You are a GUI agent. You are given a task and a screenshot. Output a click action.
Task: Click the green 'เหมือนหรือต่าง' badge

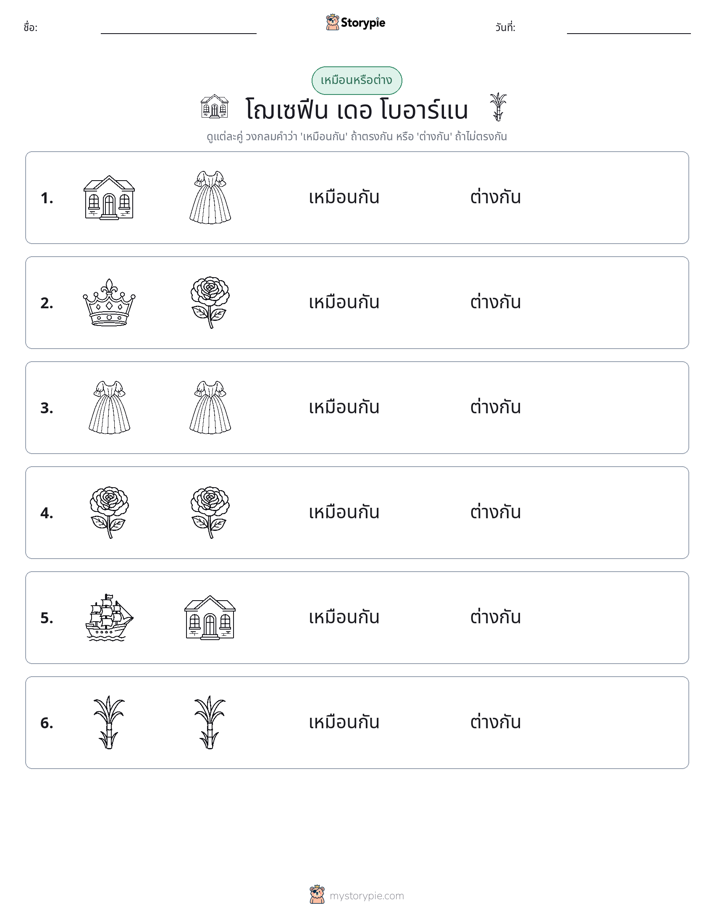(356, 80)
